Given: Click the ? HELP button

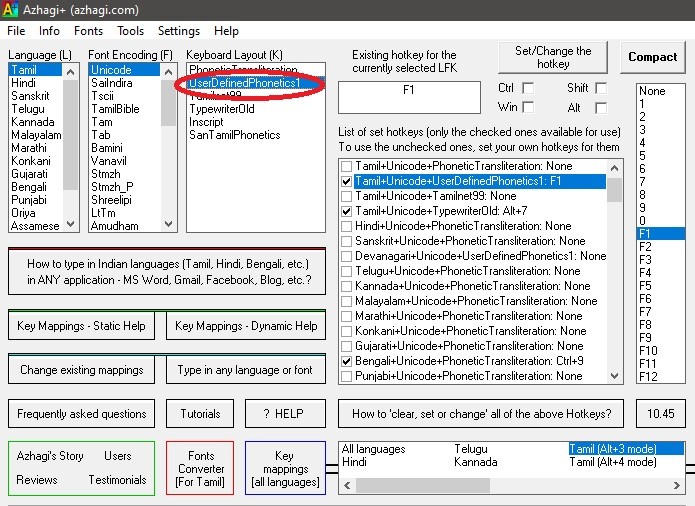Looking at the screenshot, I should coord(285,414).
